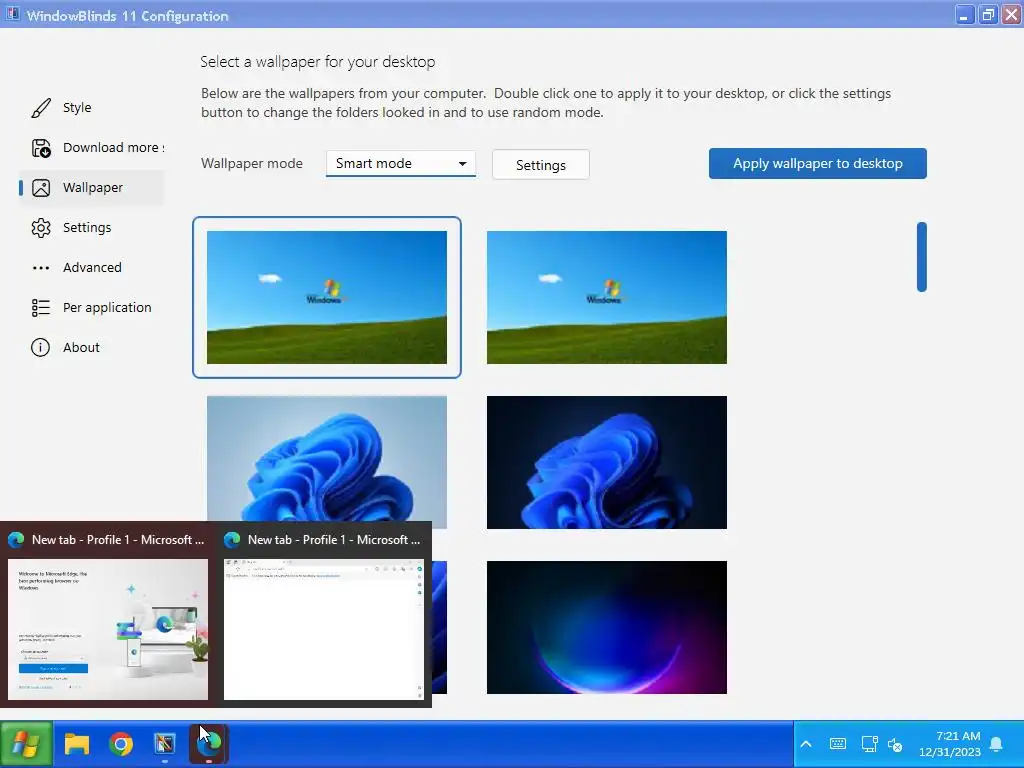Click the Settings button beside wallpaper mode
The image size is (1024, 768).
tap(541, 165)
